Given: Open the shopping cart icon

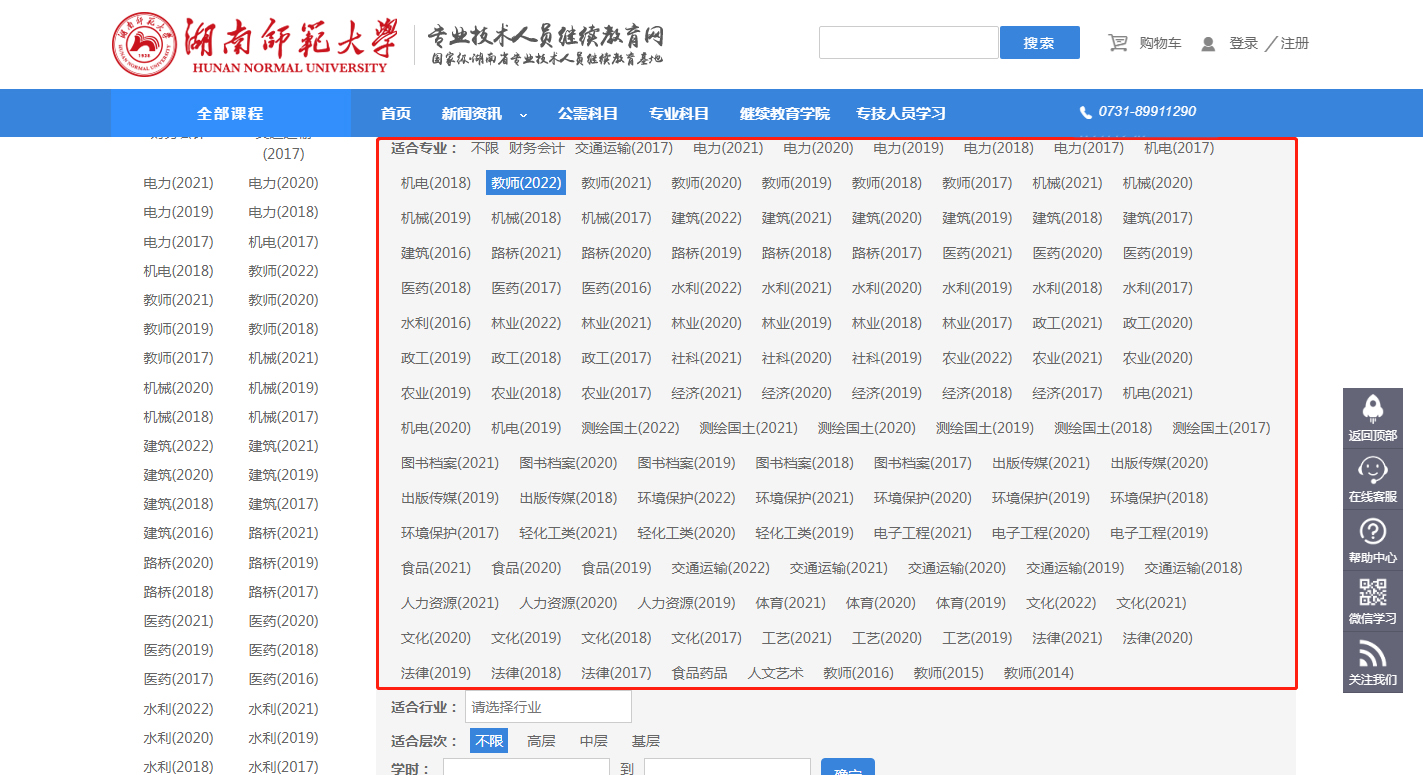Looking at the screenshot, I should click(1118, 43).
